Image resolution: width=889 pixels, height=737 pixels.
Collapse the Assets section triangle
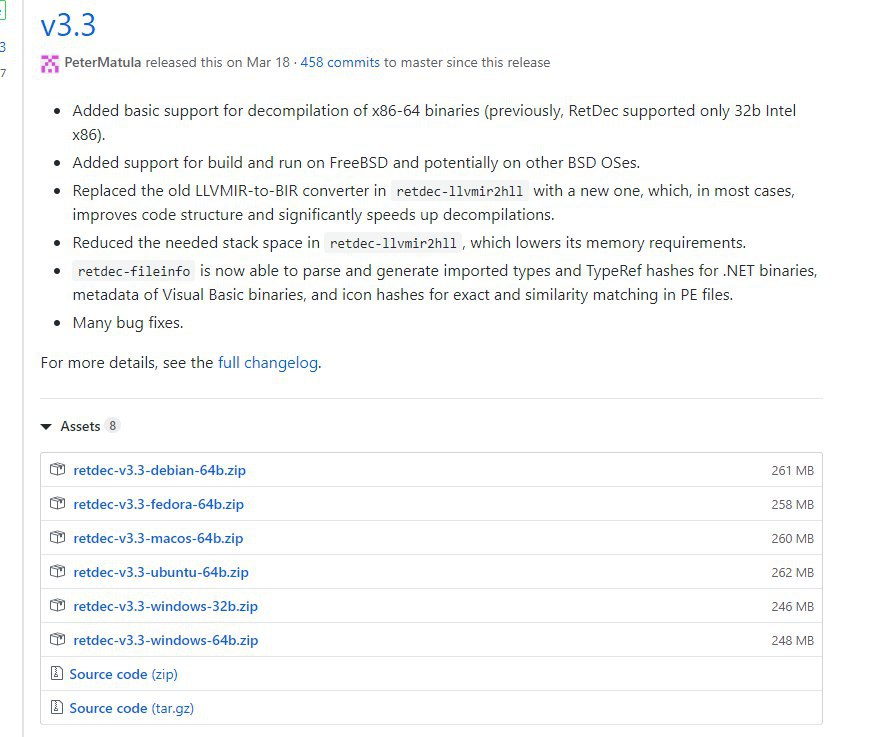coord(46,426)
